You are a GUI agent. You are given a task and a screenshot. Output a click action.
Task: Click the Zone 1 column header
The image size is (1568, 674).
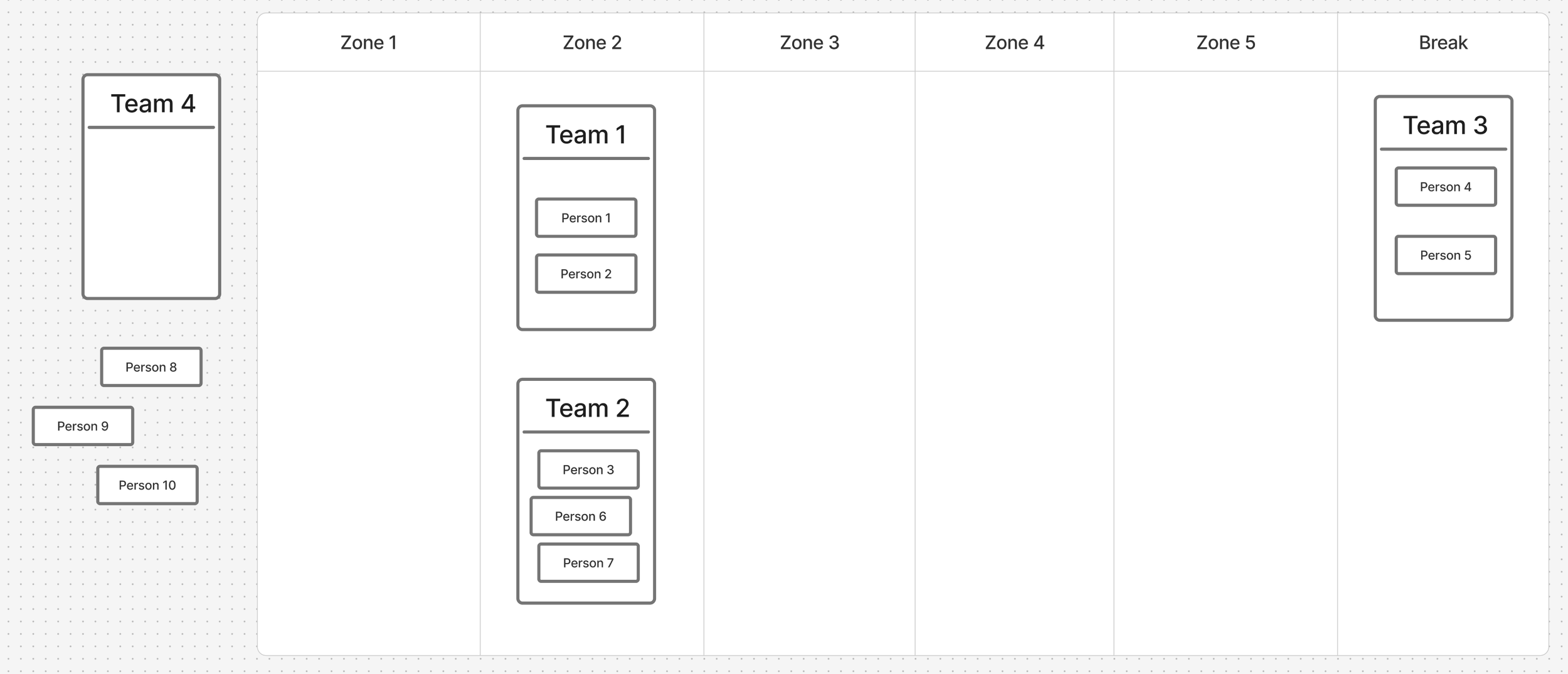(369, 43)
